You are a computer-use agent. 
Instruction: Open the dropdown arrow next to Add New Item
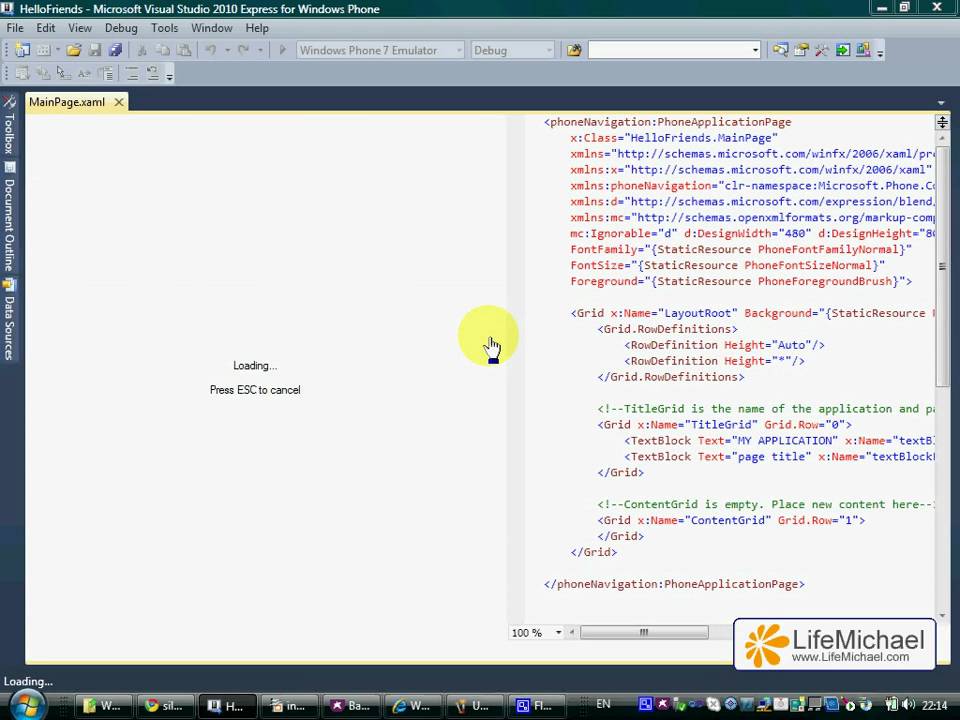pos(58,50)
